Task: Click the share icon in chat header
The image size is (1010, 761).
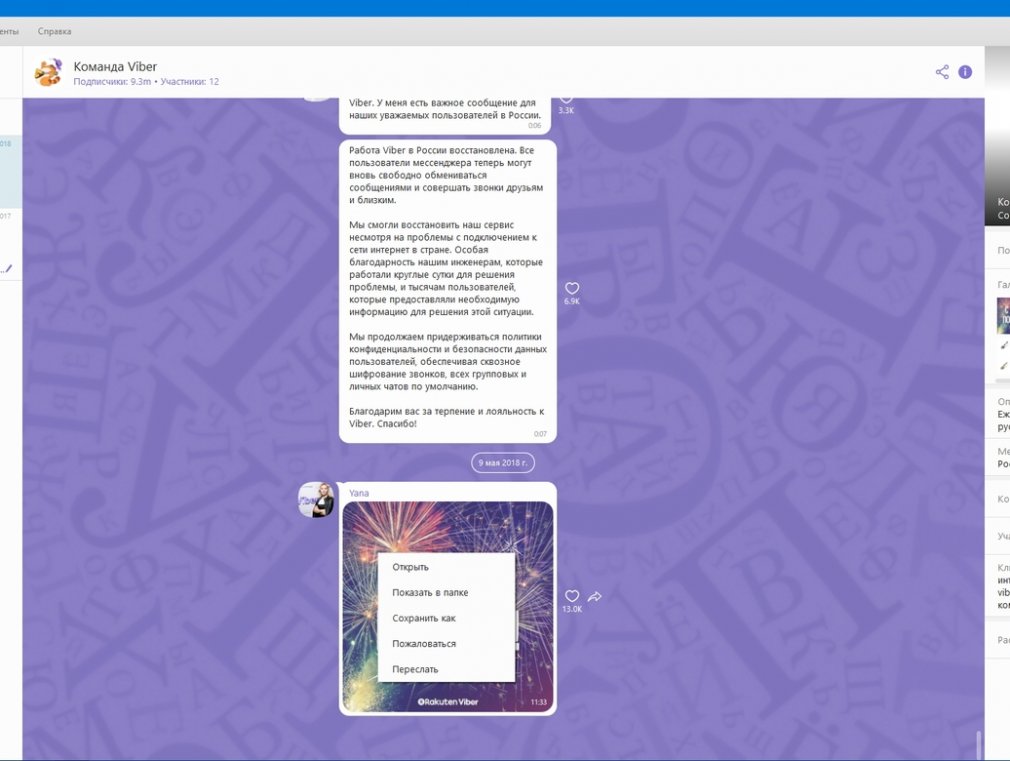Action: (x=942, y=72)
